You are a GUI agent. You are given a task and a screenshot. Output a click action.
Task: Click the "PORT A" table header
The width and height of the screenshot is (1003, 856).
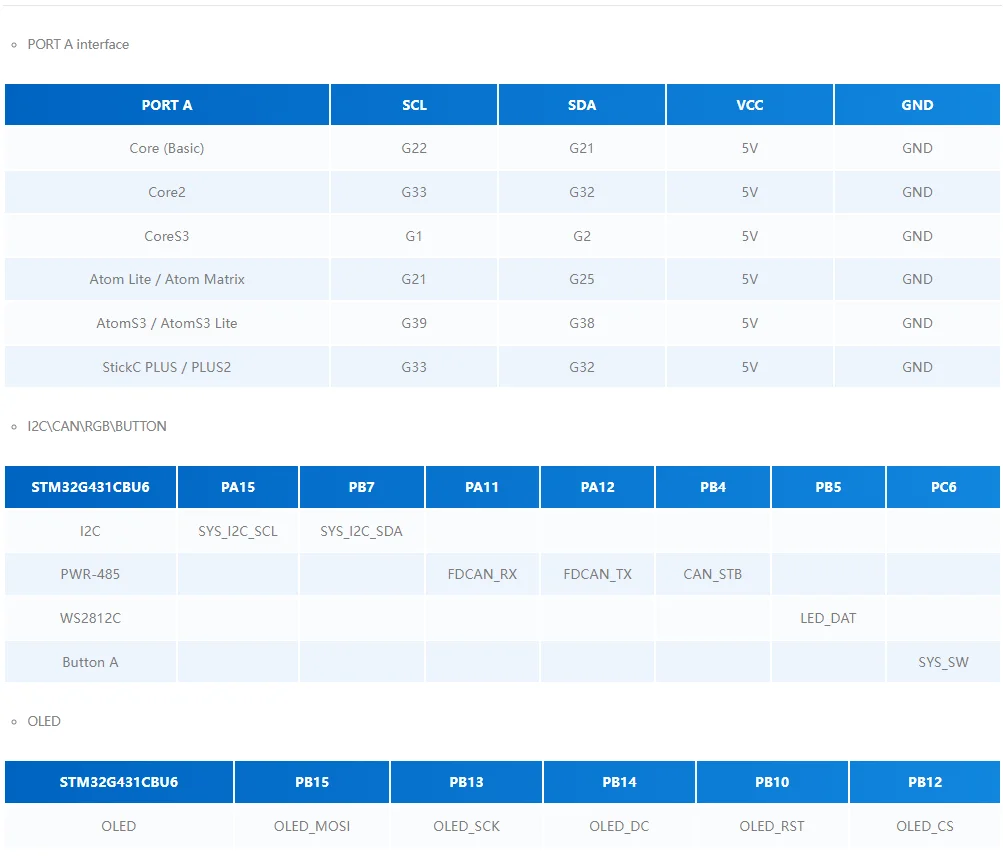tap(167, 105)
